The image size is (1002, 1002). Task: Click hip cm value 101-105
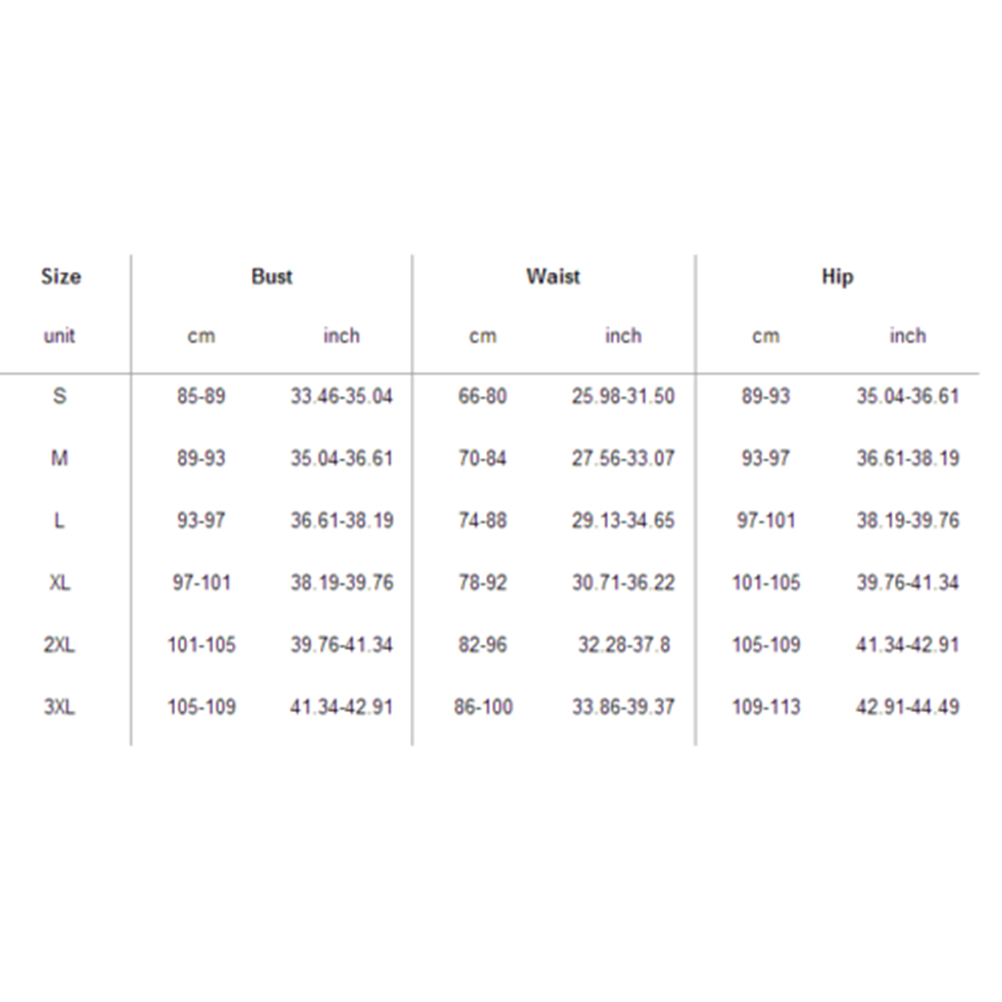[766, 582]
